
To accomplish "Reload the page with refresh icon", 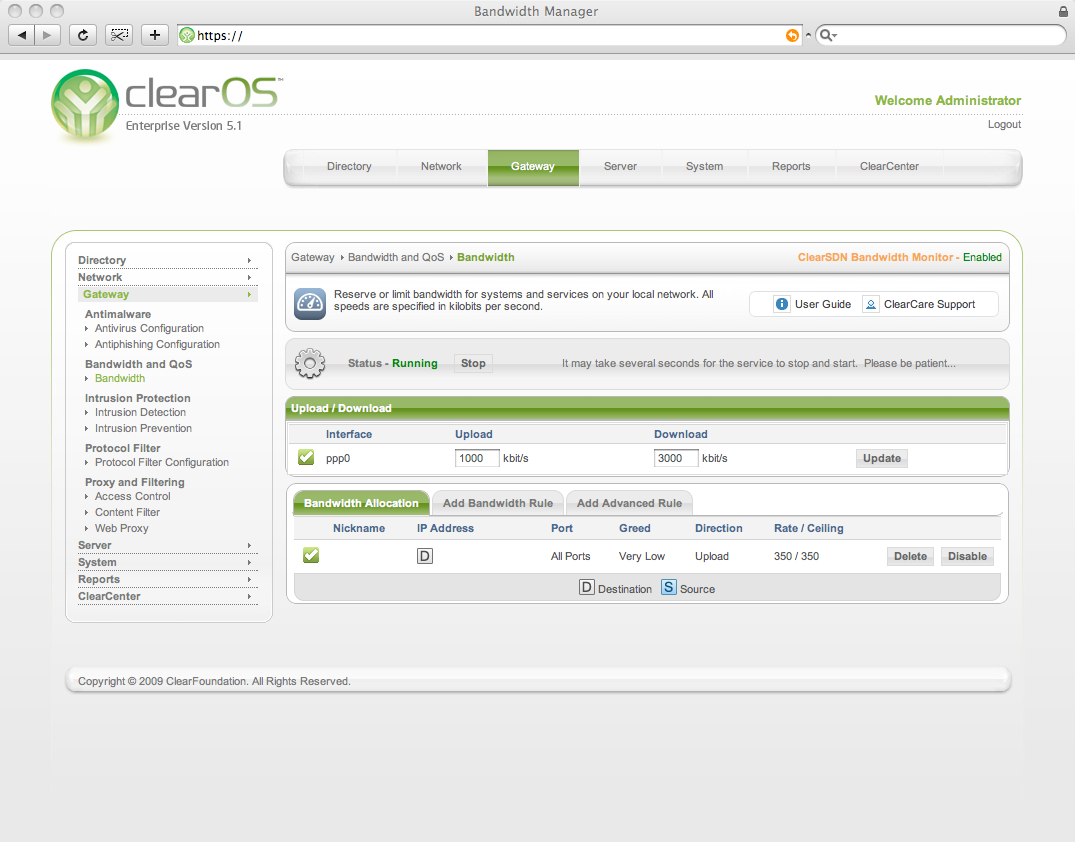I will 83,35.
